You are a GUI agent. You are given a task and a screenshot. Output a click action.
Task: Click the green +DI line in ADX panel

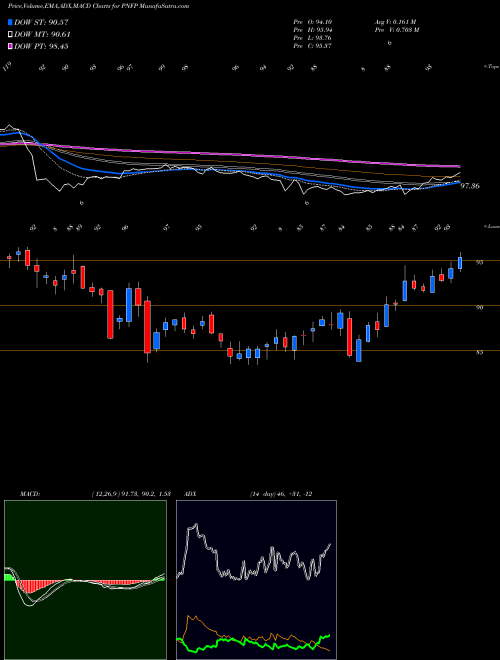[x=253, y=642]
